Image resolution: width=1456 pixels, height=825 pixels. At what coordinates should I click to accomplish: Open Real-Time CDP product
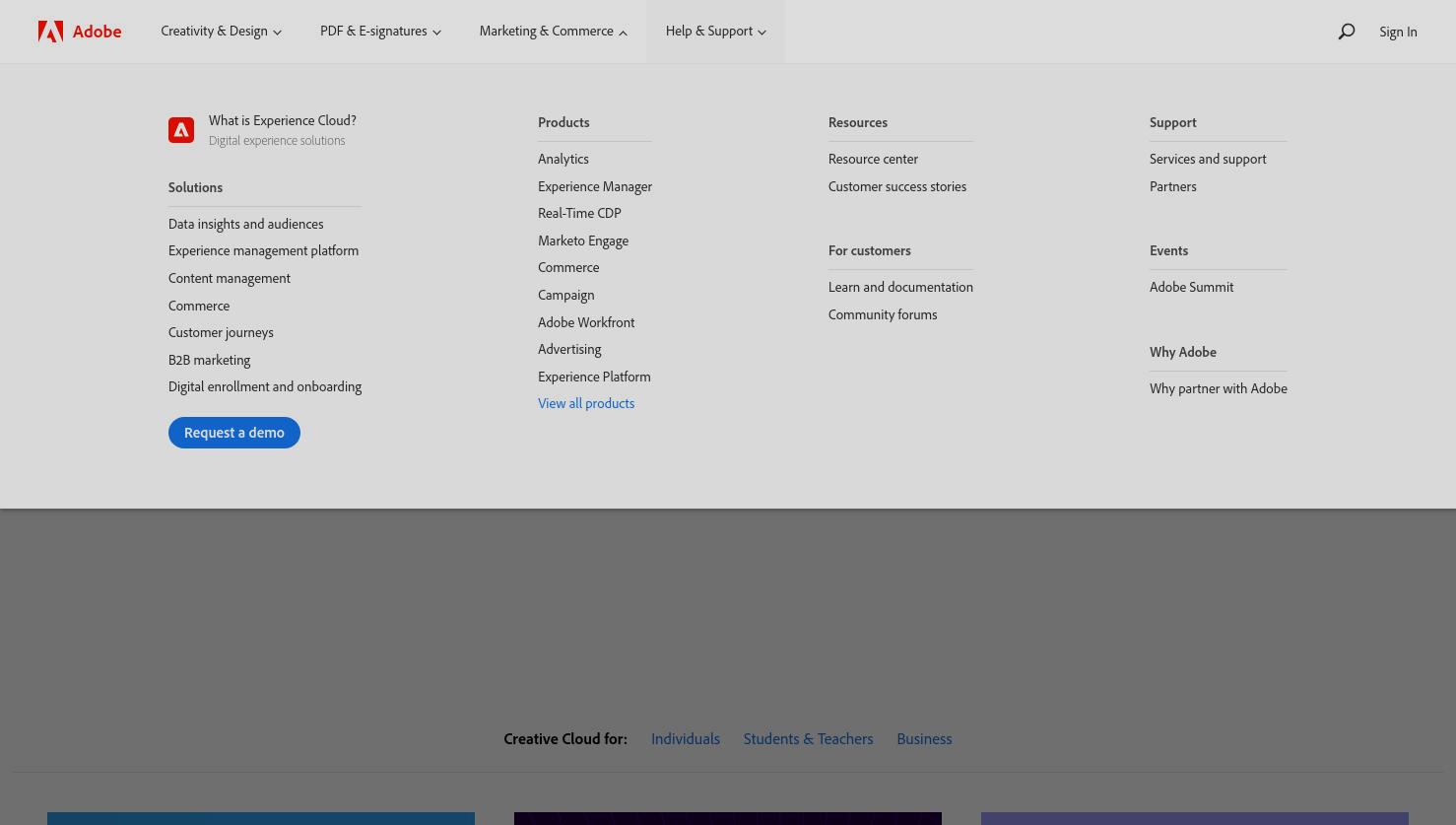(579, 213)
